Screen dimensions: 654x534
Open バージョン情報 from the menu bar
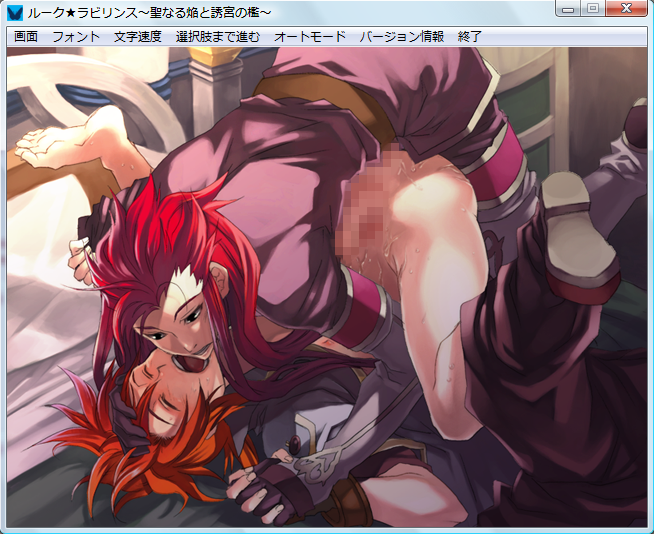point(401,37)
